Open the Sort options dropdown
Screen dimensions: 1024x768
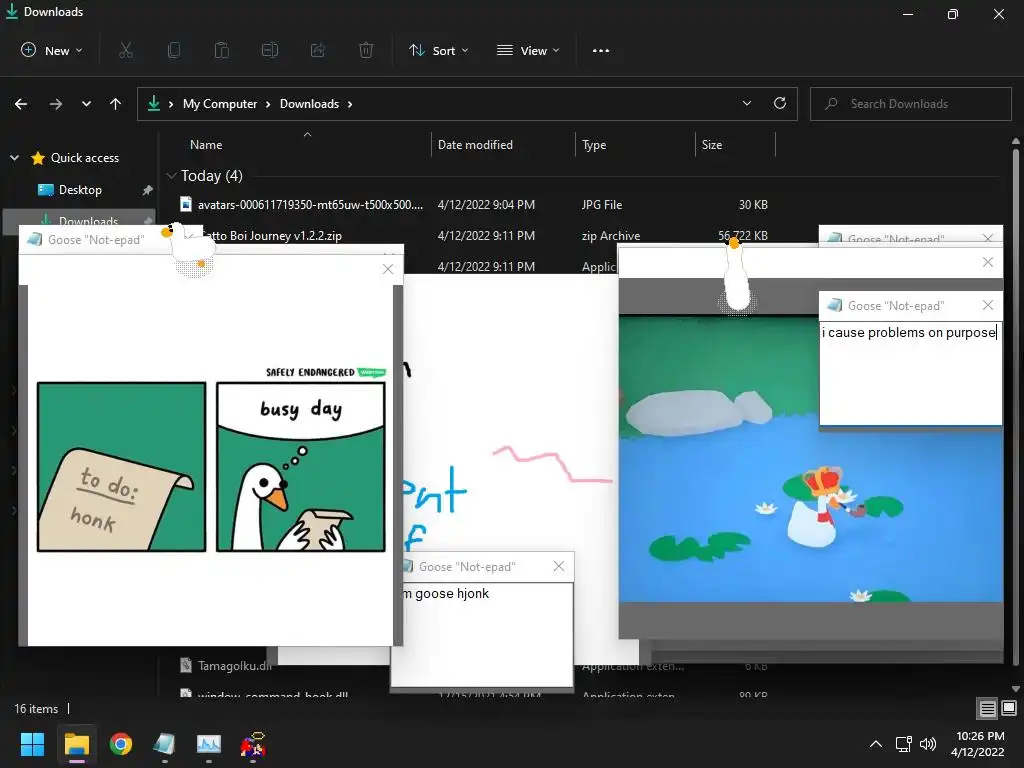point(439,50)
